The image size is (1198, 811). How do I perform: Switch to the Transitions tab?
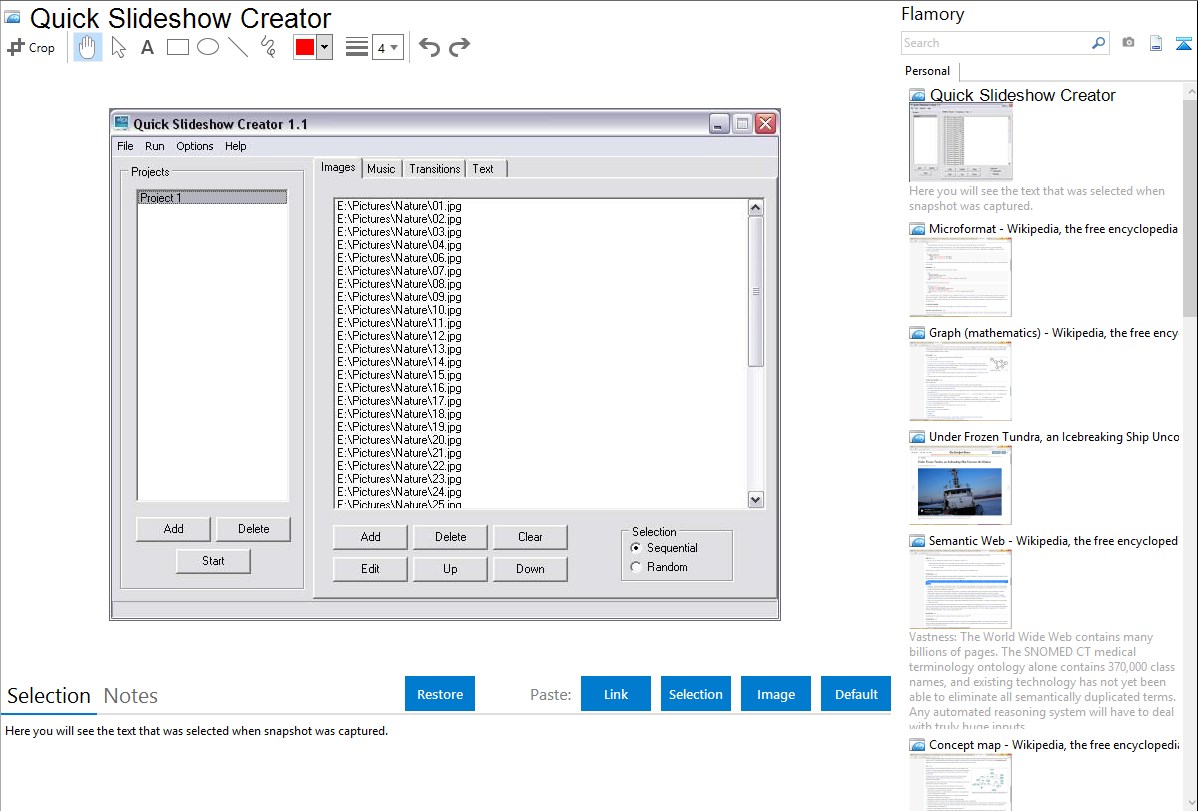tap(435, 169)
